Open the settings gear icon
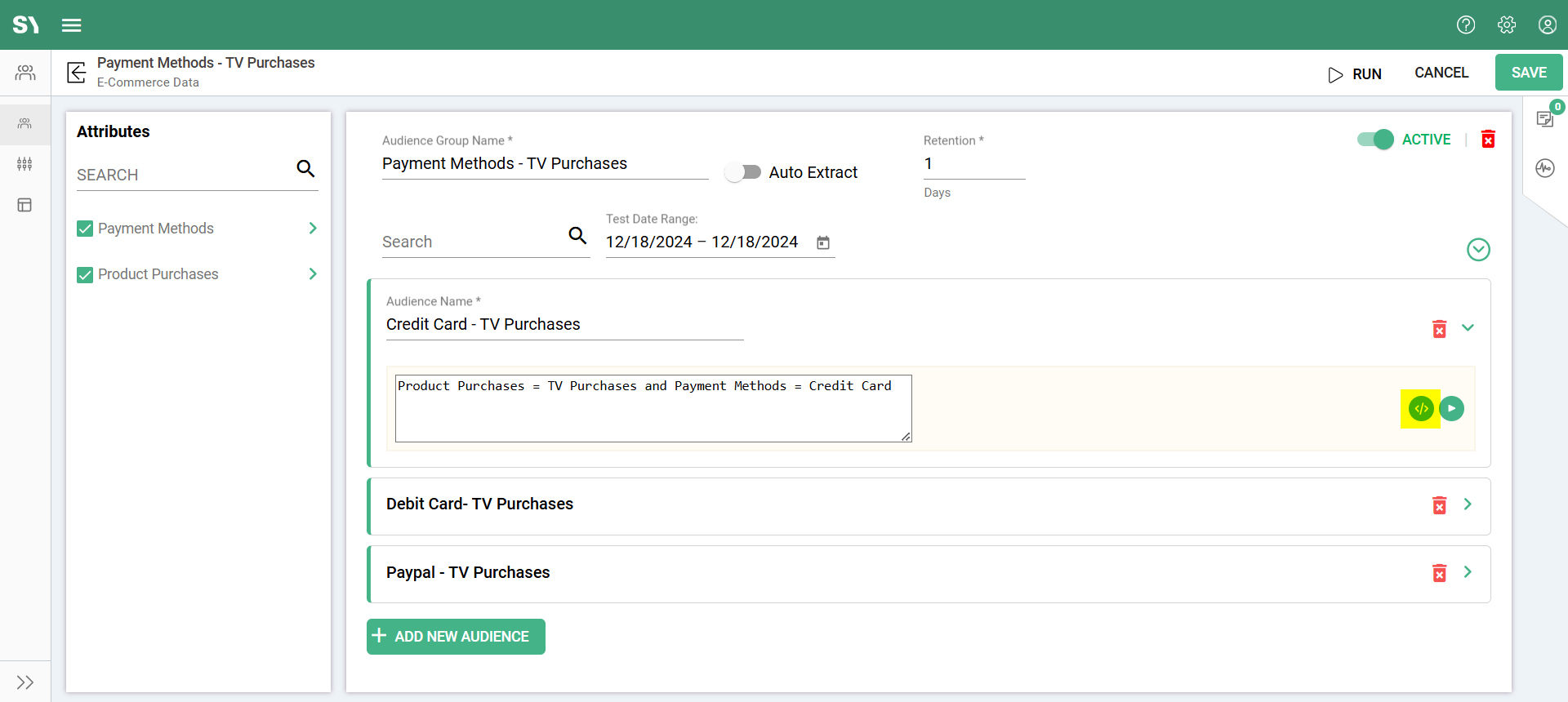This screenshot has height=702, width=1568. (x=1507, y=25)
